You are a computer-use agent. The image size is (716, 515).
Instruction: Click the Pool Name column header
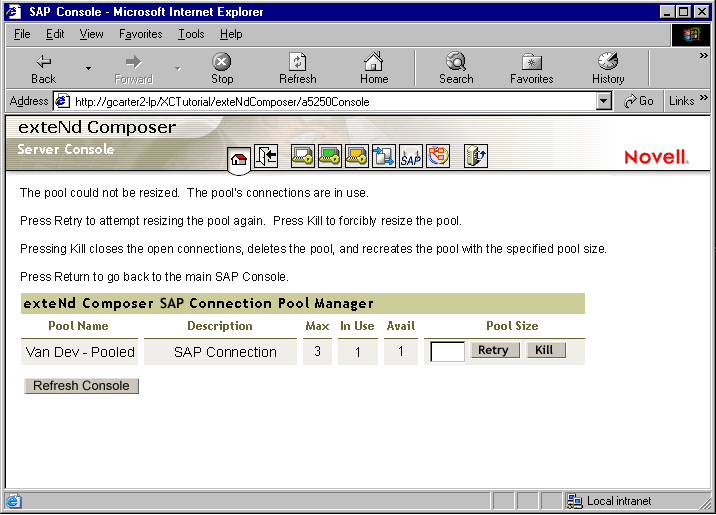pyautogui.click(x=79, y=326)
